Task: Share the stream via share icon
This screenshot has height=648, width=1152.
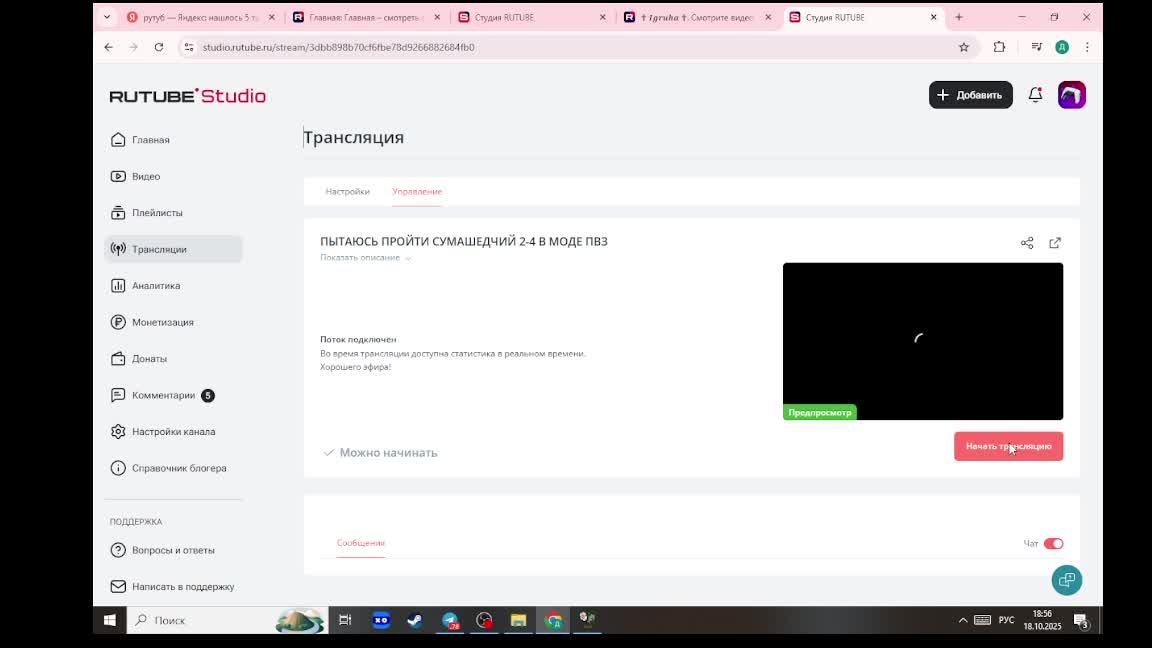Action: point(1027,242)
